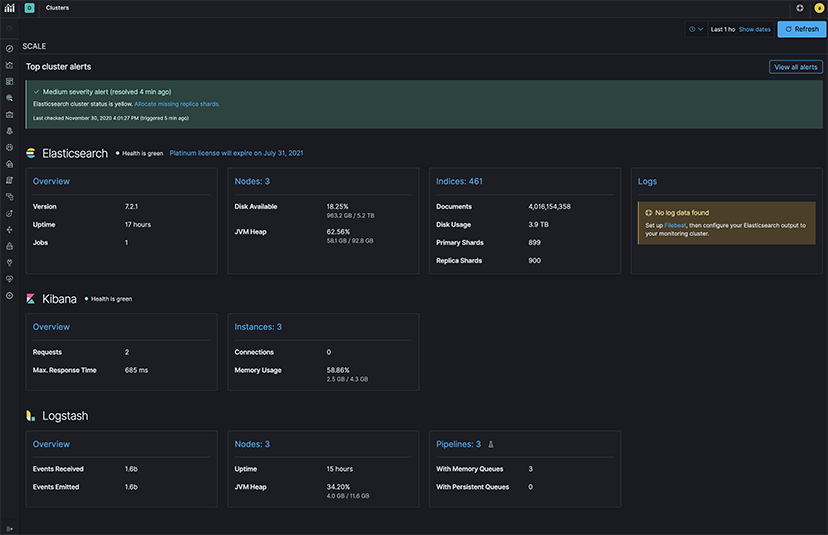Open Graph via the green nodes icon
The image size is (828, 535).
pyautogui.click(x=10, y=230)
